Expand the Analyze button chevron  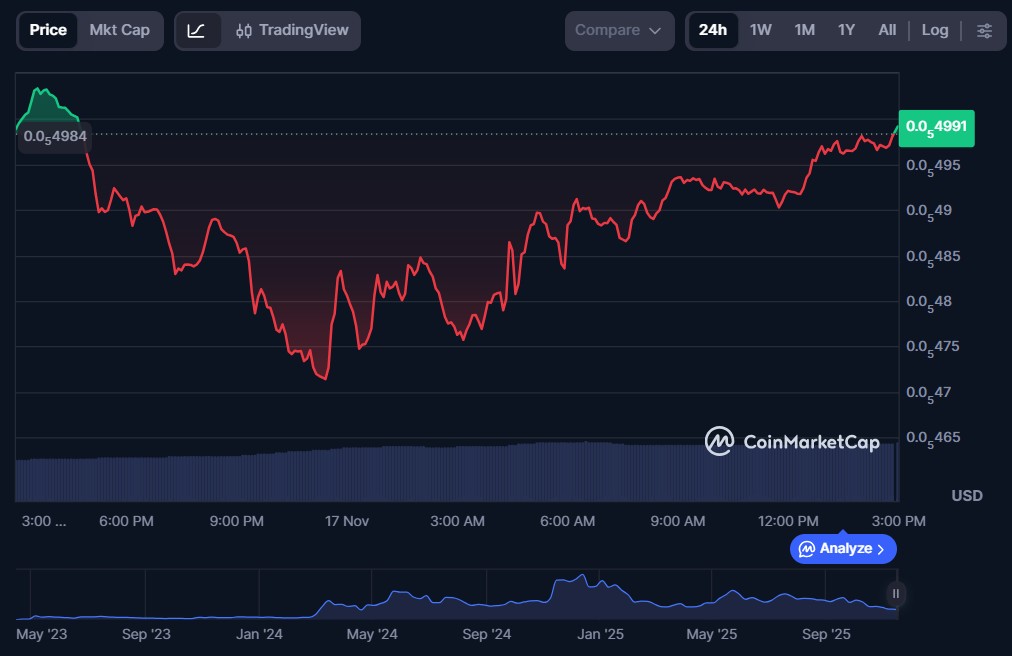(x=881, y=549)
